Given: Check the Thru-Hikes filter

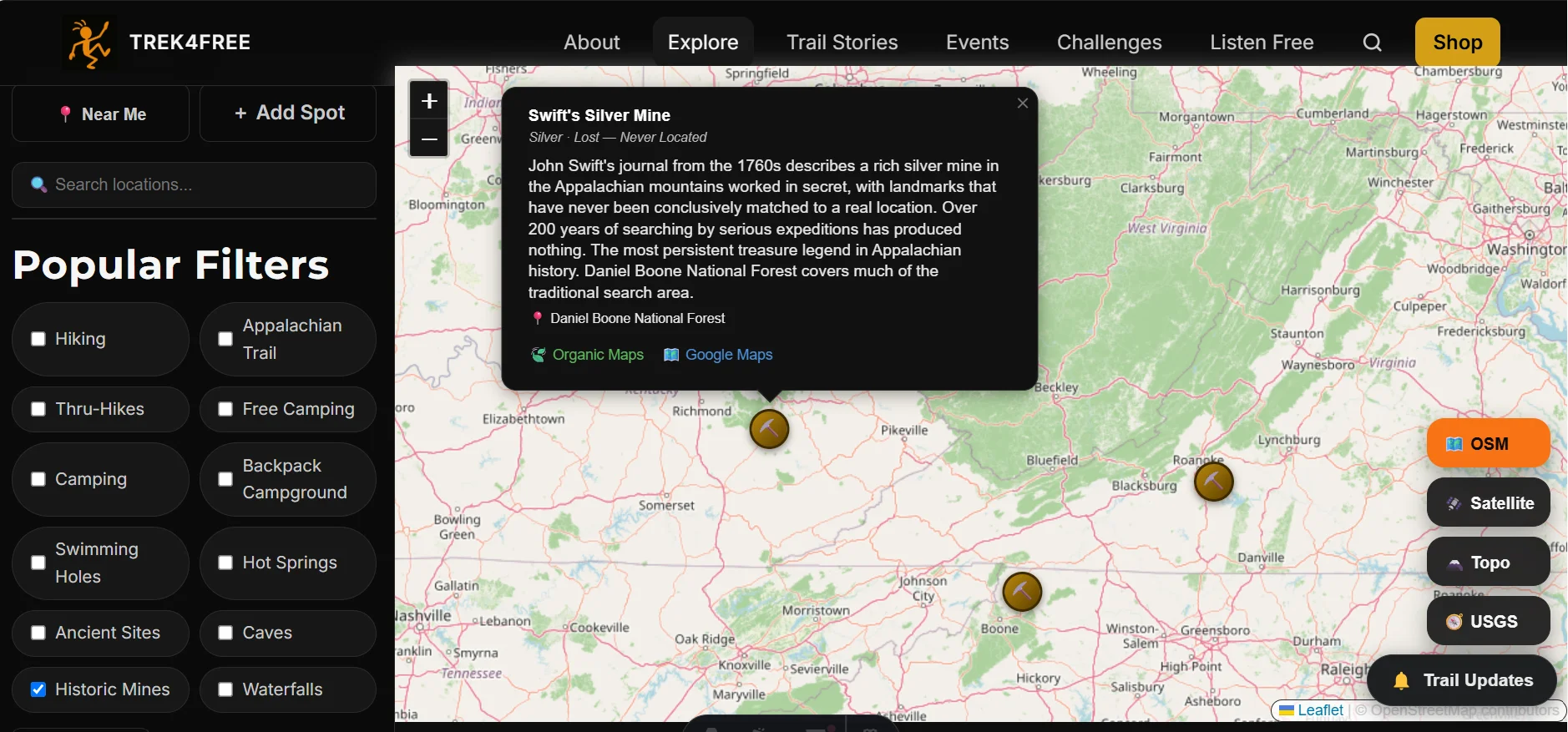Looking at the screenshot, I should tap(38, 409).
